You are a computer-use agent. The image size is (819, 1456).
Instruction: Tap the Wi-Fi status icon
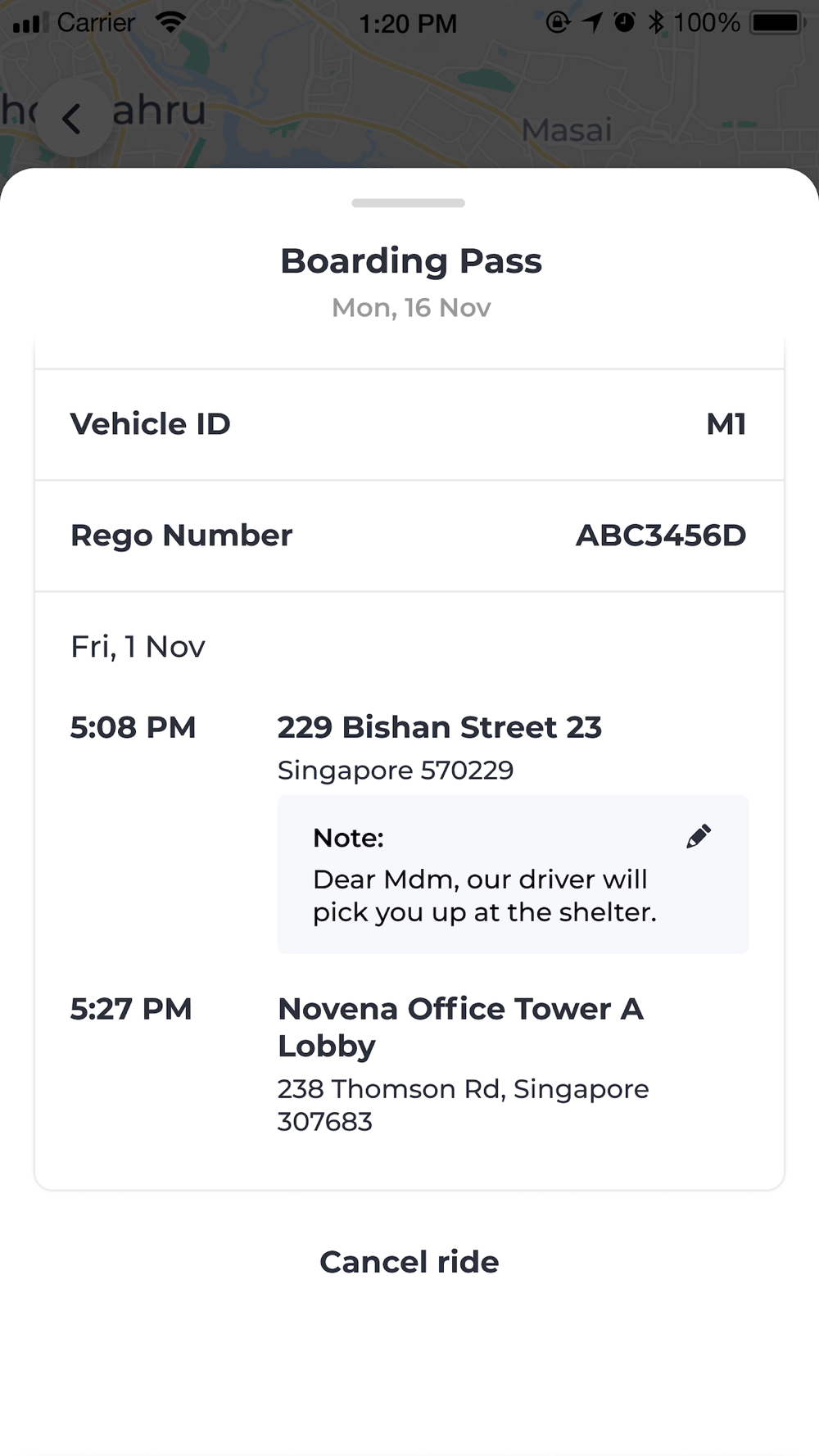pyautogui.click(x=170, y=22)
